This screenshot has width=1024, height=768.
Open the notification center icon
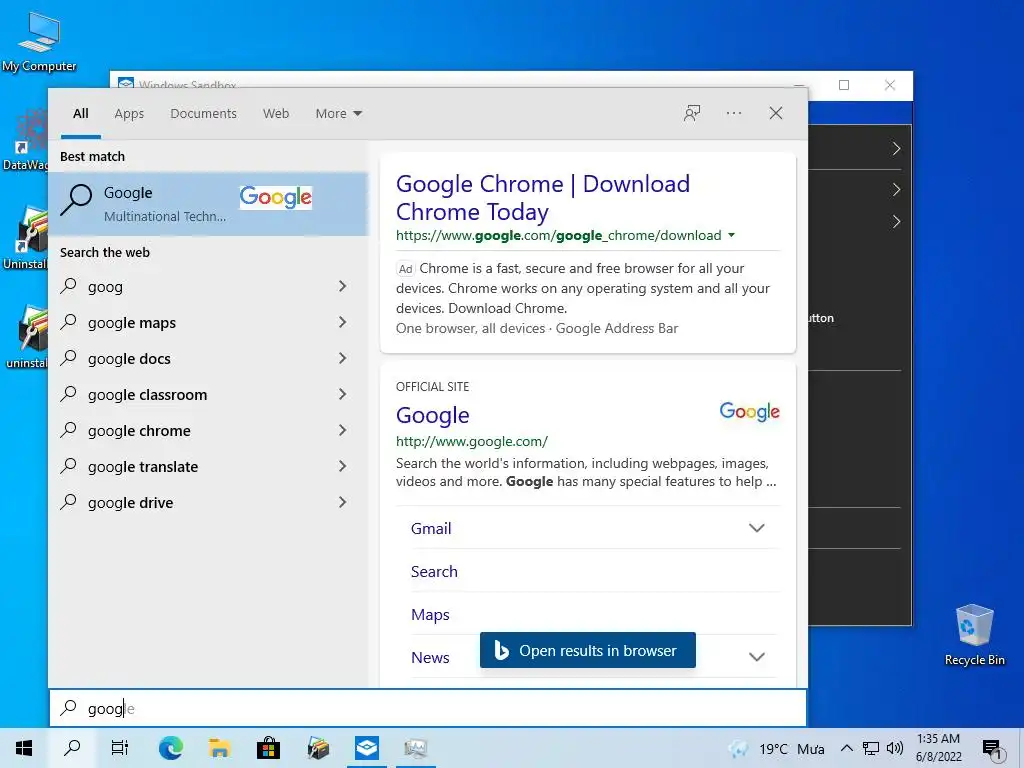coord(992,750)
